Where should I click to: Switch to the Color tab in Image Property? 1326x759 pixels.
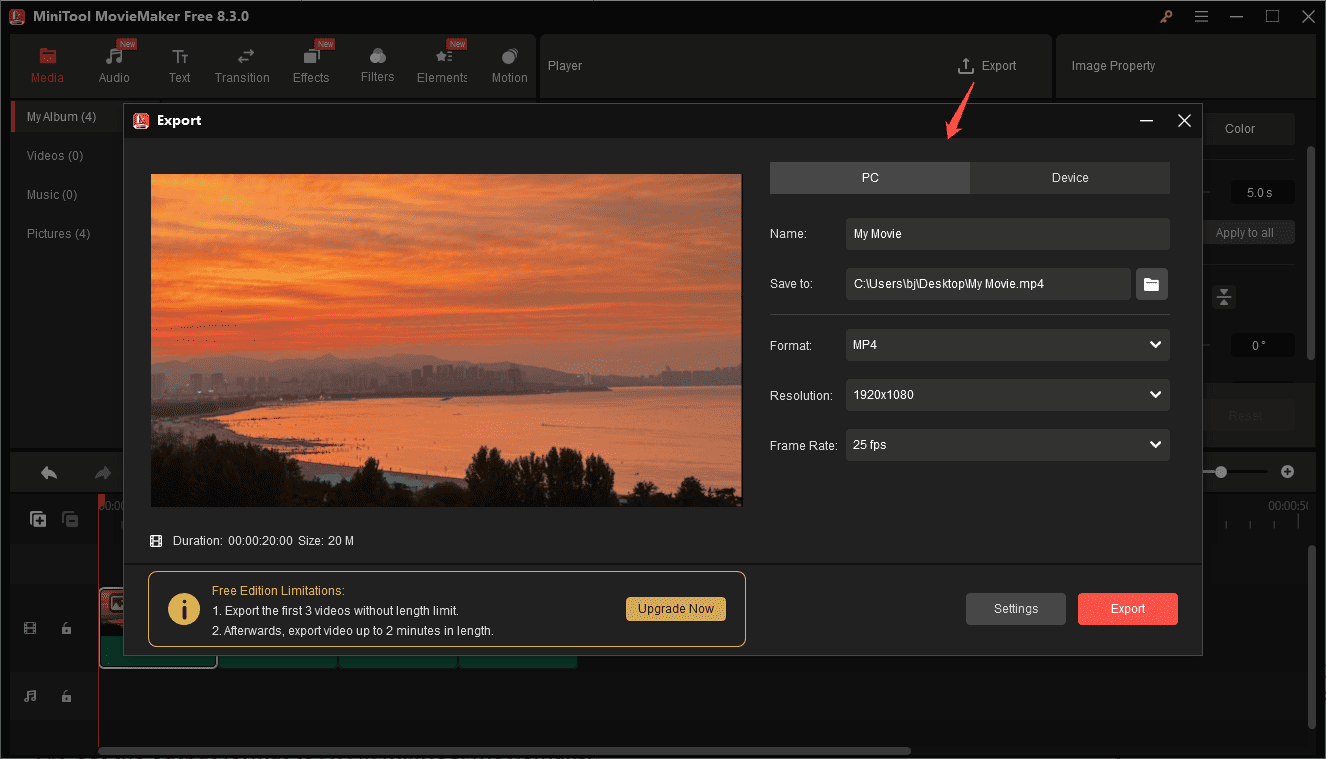(1240, 128)
